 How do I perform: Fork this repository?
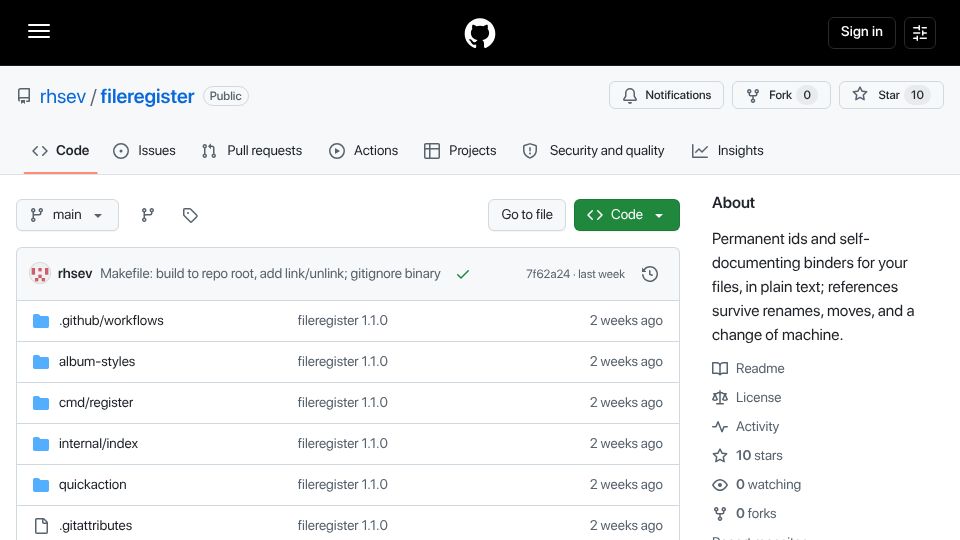(x=781, y=95)
